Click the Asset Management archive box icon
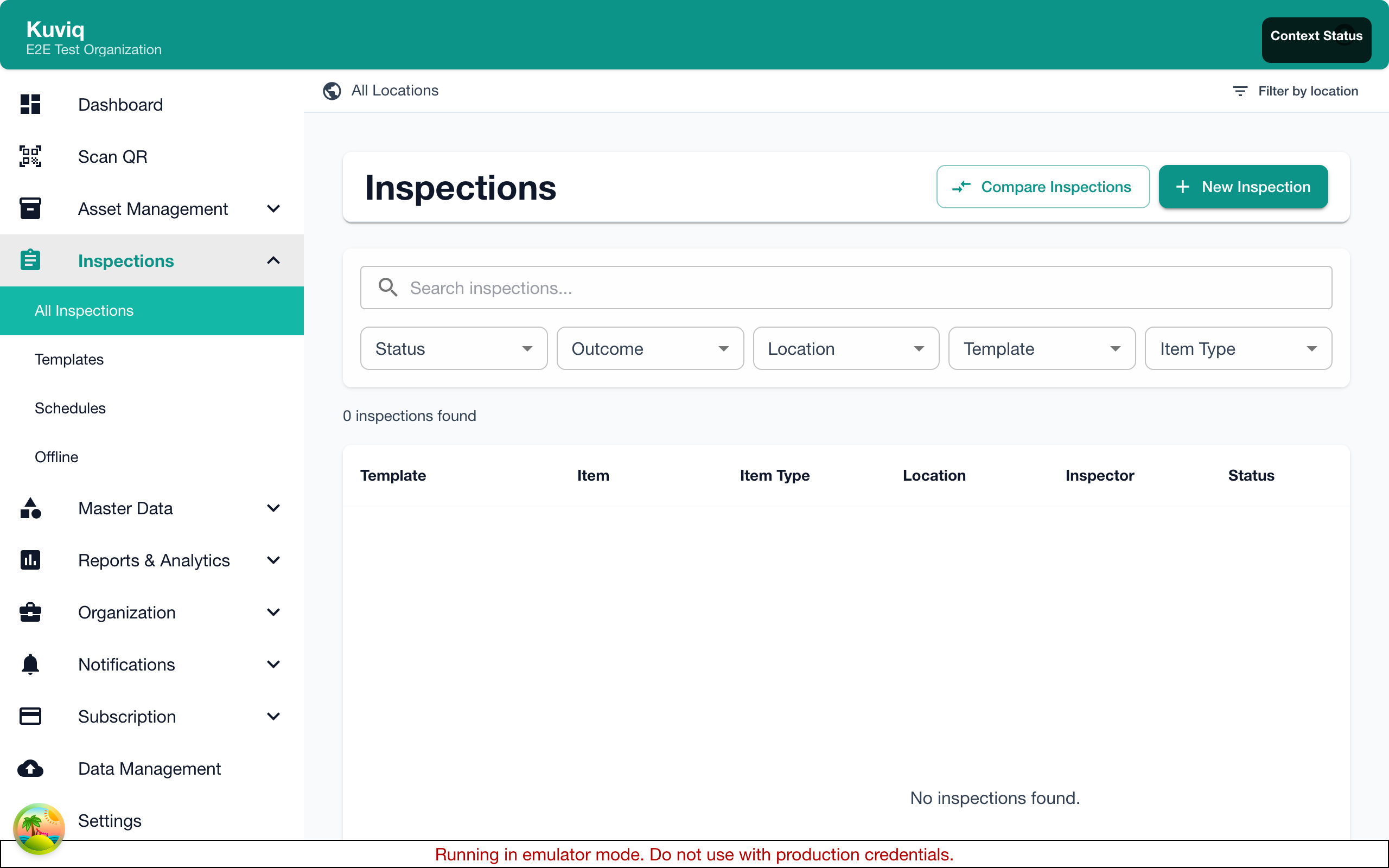1389x868 pixels. click(30, 208)
